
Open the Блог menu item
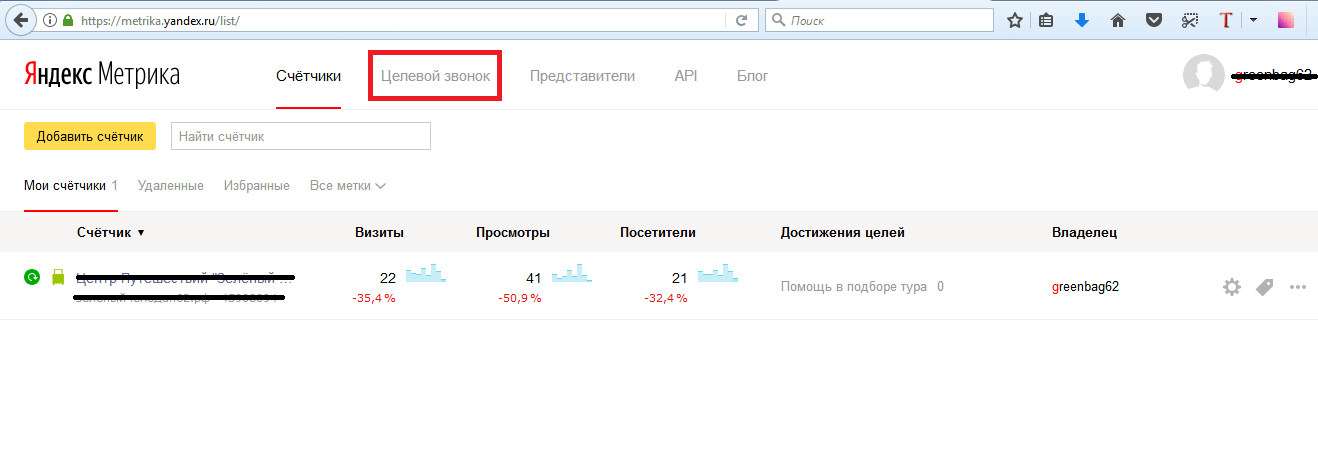(752, 76)
